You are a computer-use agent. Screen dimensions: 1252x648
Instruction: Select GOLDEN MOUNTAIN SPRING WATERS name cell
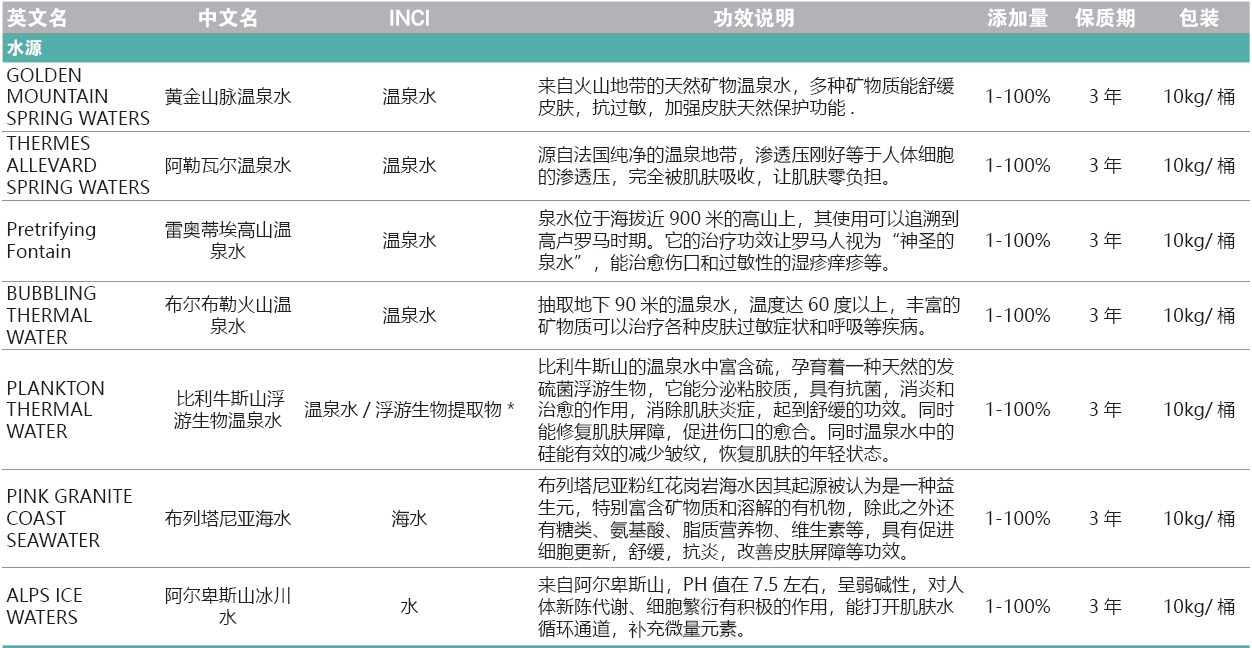coord(78,97)
